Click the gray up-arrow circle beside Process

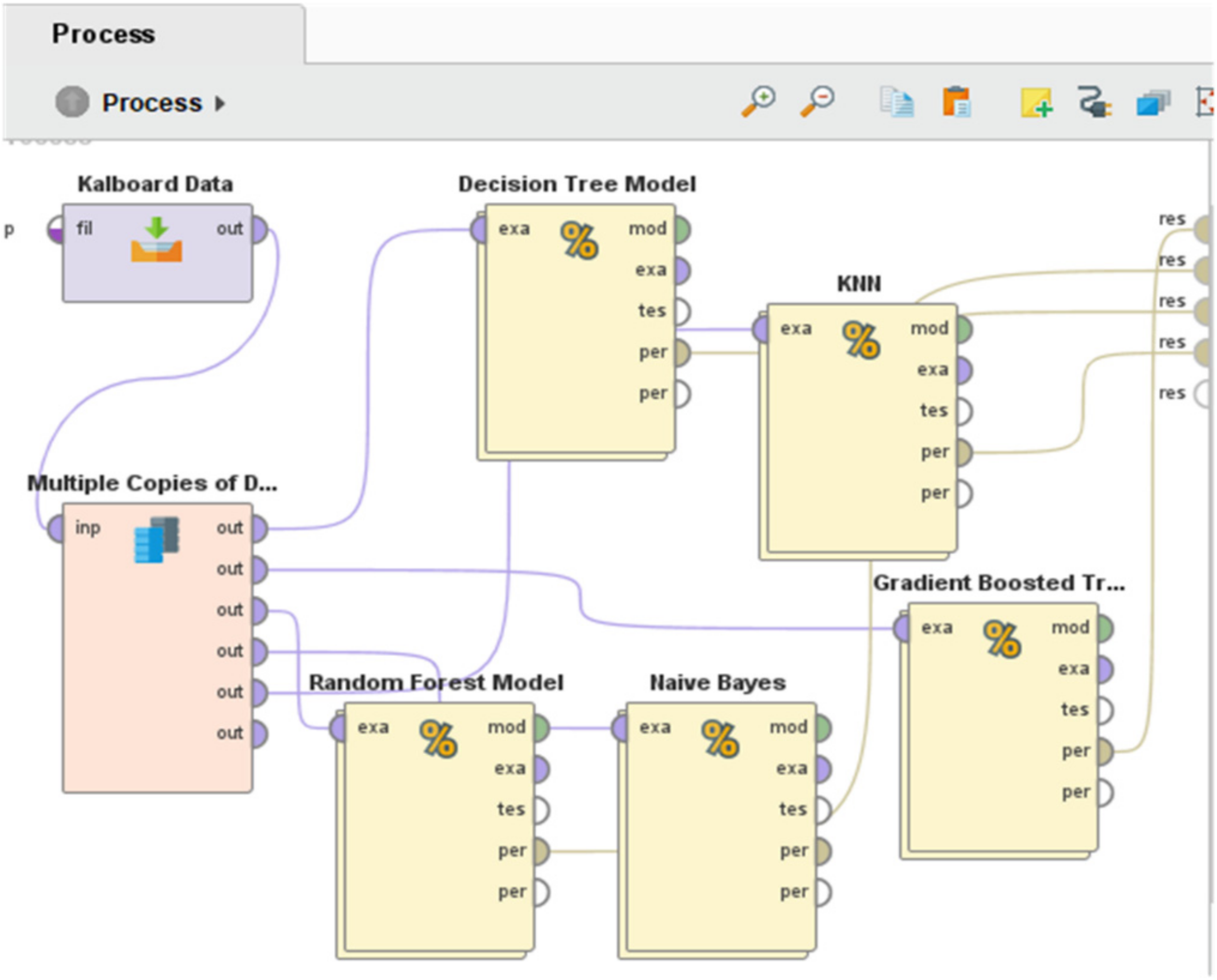tap(72, 102)
